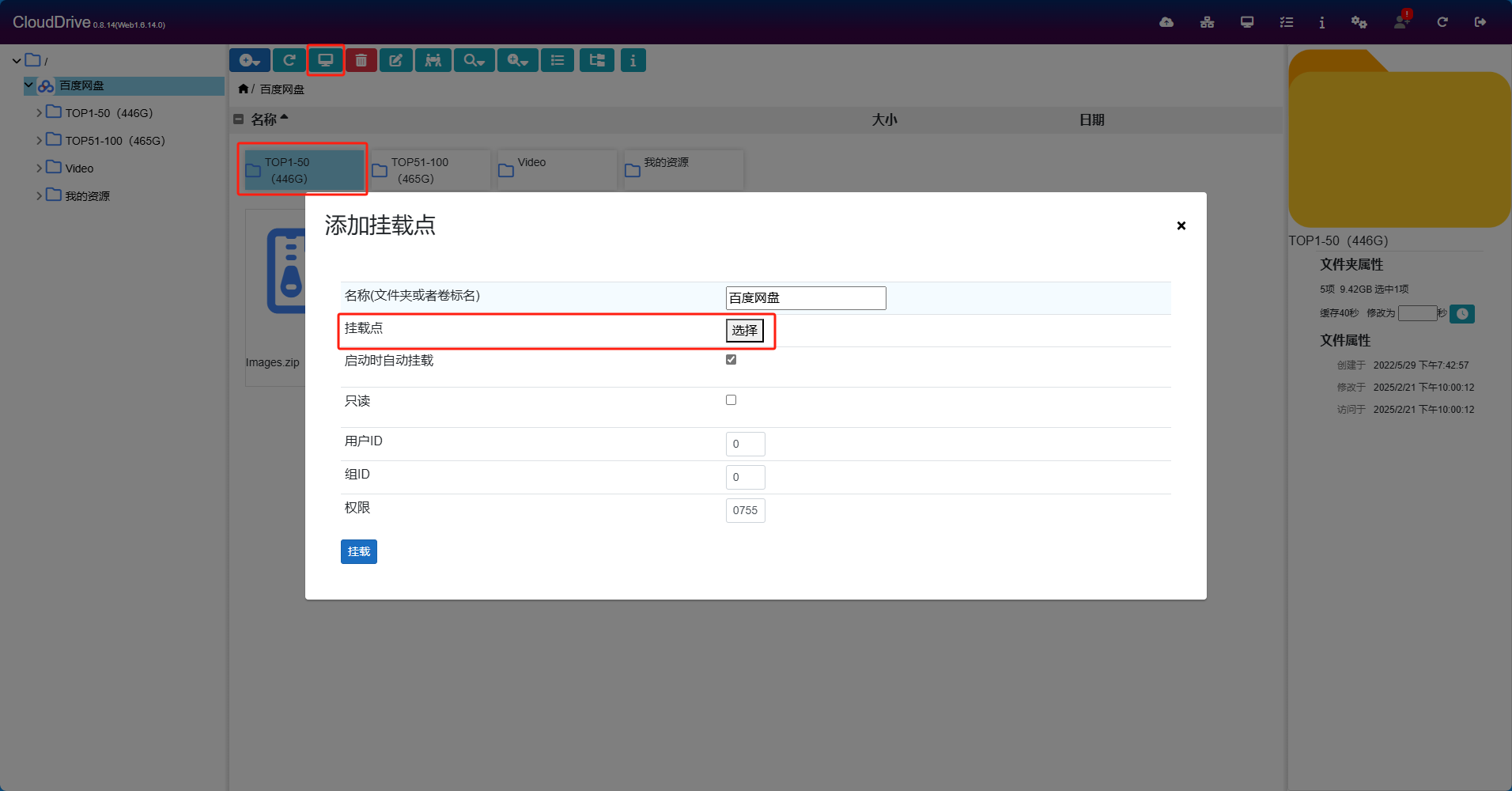1512x791 pixels.
Task: Click the breadcrumb home icon
Action: (x=244, y=89)
